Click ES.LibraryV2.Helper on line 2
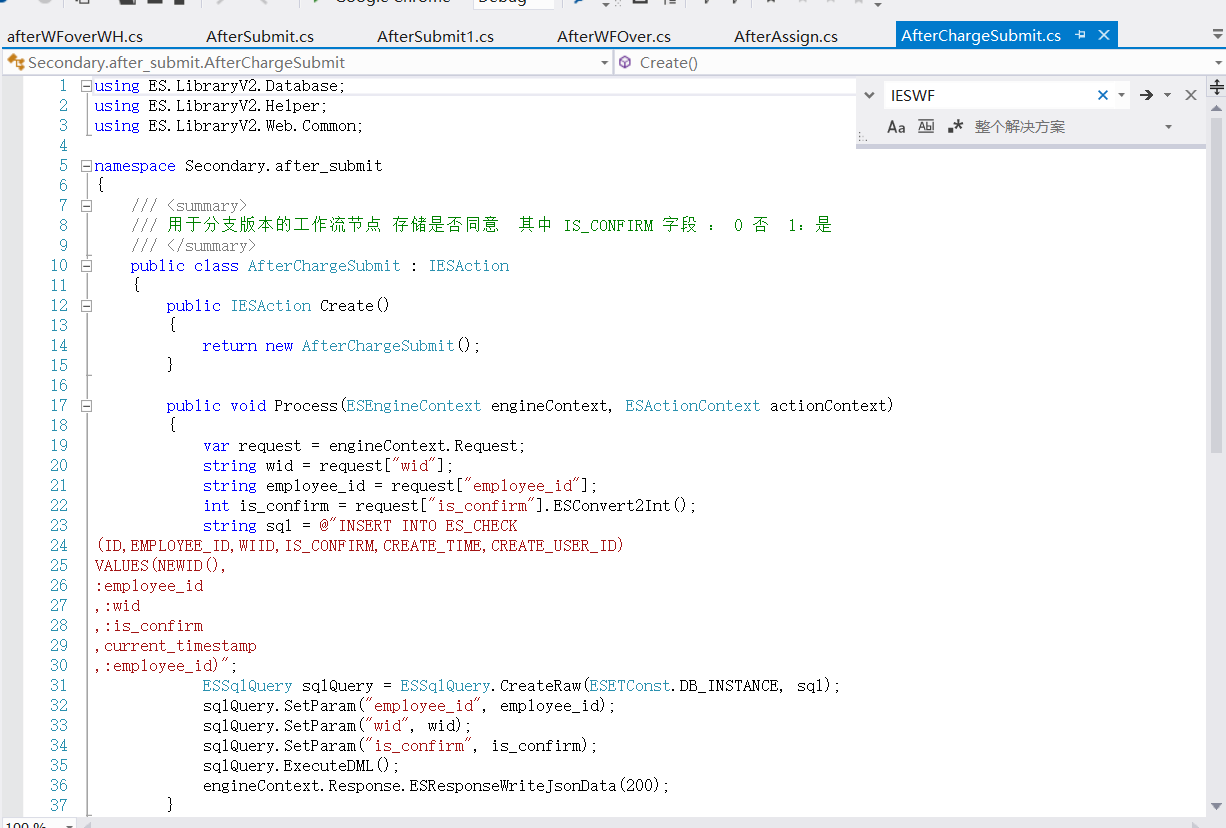This screenshot has height=828, width=1226. point(233,106)
